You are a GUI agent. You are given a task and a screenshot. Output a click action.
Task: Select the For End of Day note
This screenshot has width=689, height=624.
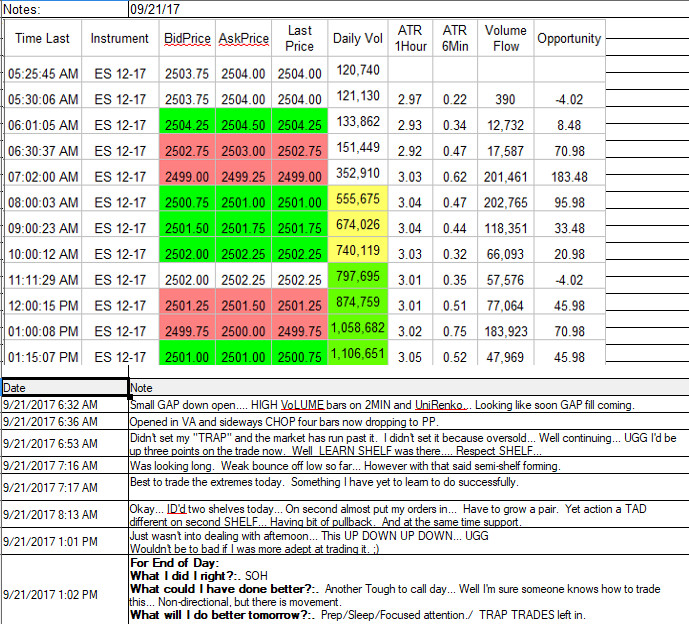click(x=409, y=589)
